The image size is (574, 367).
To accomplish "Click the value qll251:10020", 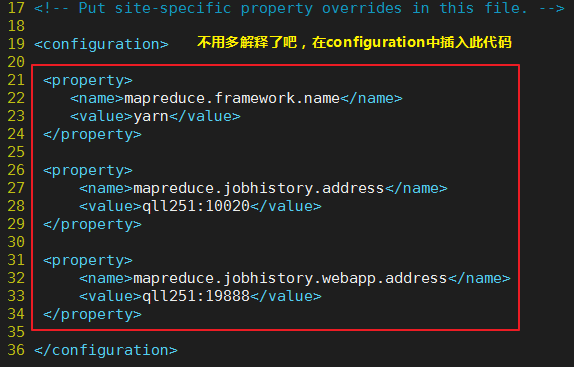I will (196, 206).
